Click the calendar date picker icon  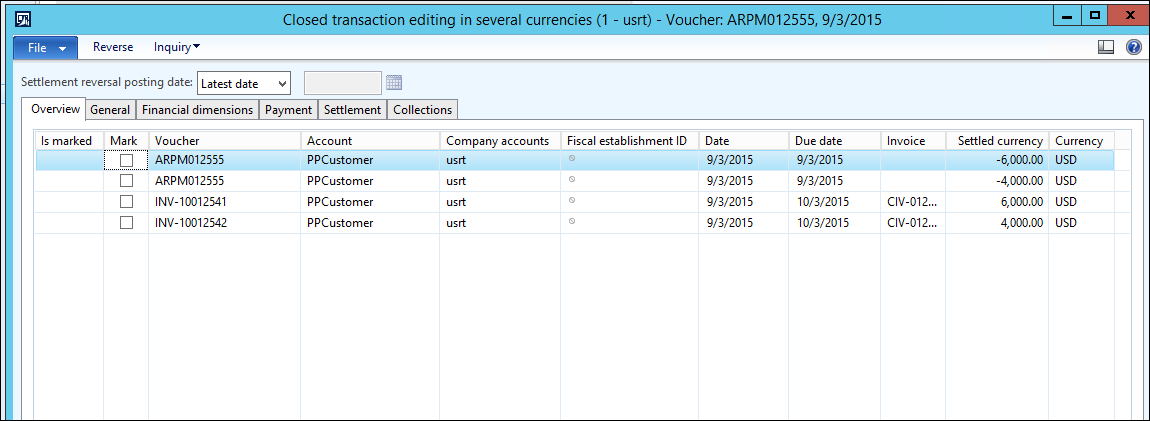[x=394, y=83]
